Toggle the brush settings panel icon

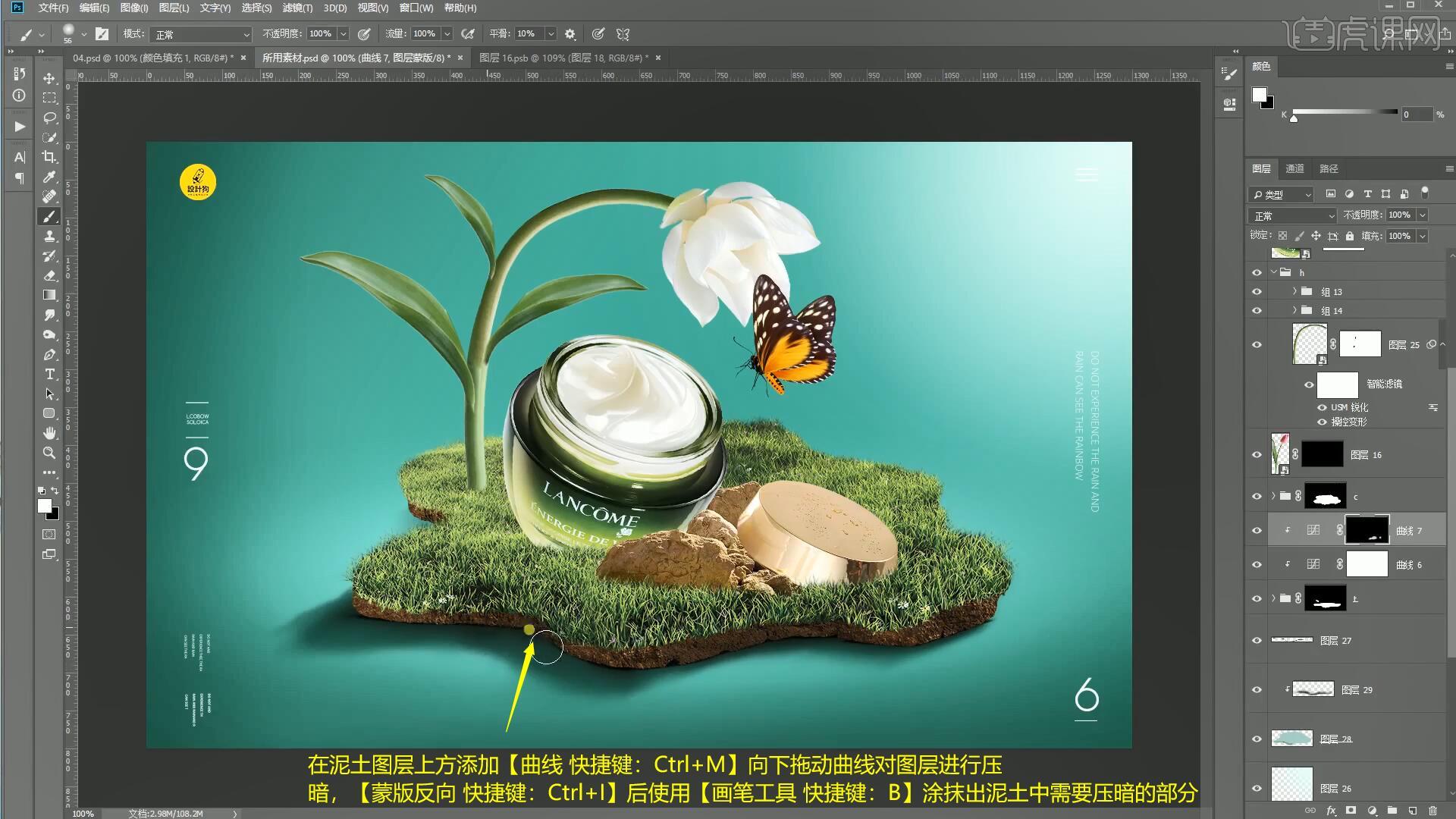coord(102,34)
